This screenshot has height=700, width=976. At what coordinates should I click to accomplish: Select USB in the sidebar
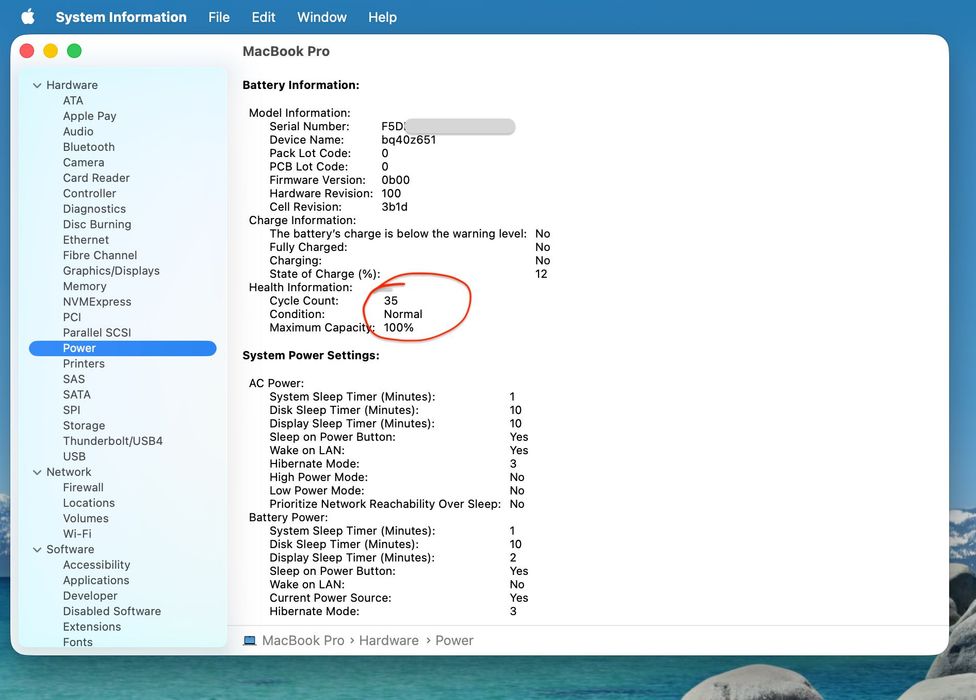(x=74, y=456)
